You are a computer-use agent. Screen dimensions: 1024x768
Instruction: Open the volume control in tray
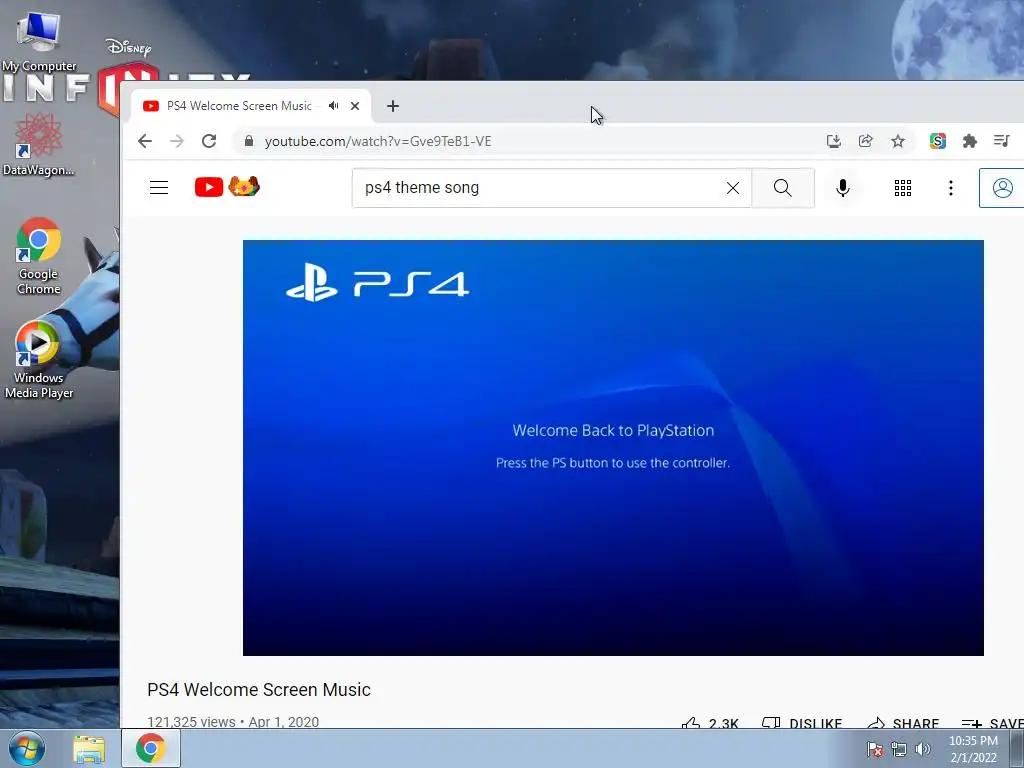coord(923,749)
